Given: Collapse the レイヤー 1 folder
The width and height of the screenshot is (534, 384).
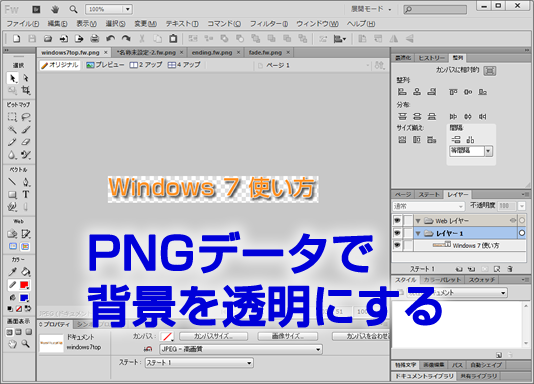Looking at the screenshot, I should (418, 234).
